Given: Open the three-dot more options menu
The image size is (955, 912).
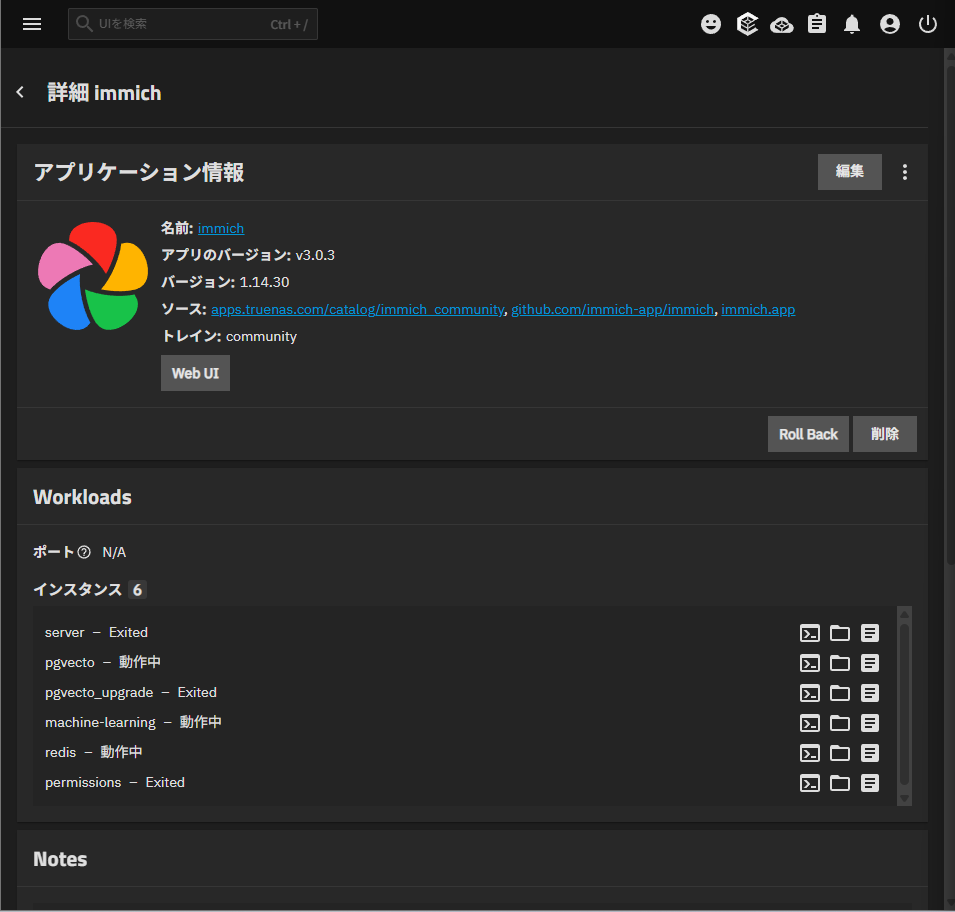Looking at the screenshot, I should (x=904, y=172).
